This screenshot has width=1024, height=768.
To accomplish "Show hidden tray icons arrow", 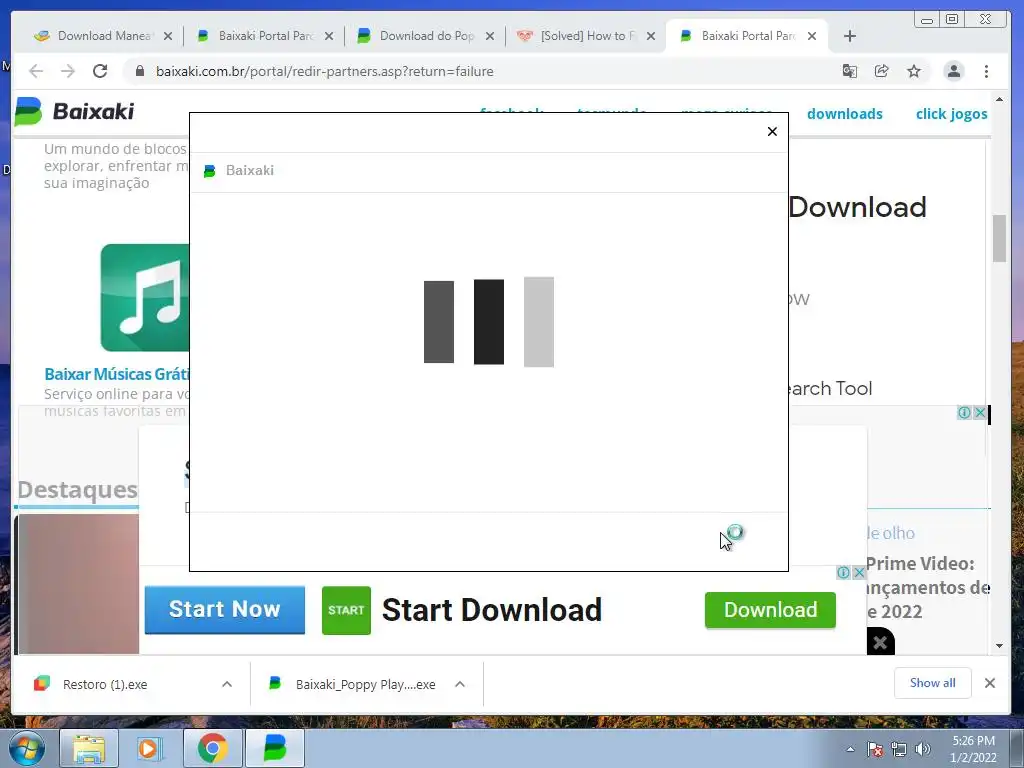I will (x=850, y=750).
